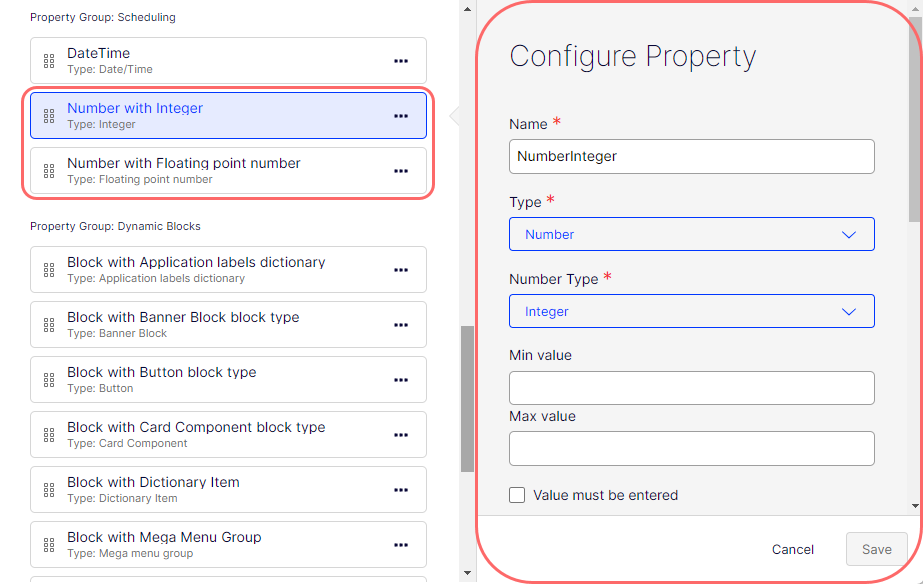Click drag handle of Block with Application labels dictionary
Screen dimensions: 923x584
click(x=49, y=270)
